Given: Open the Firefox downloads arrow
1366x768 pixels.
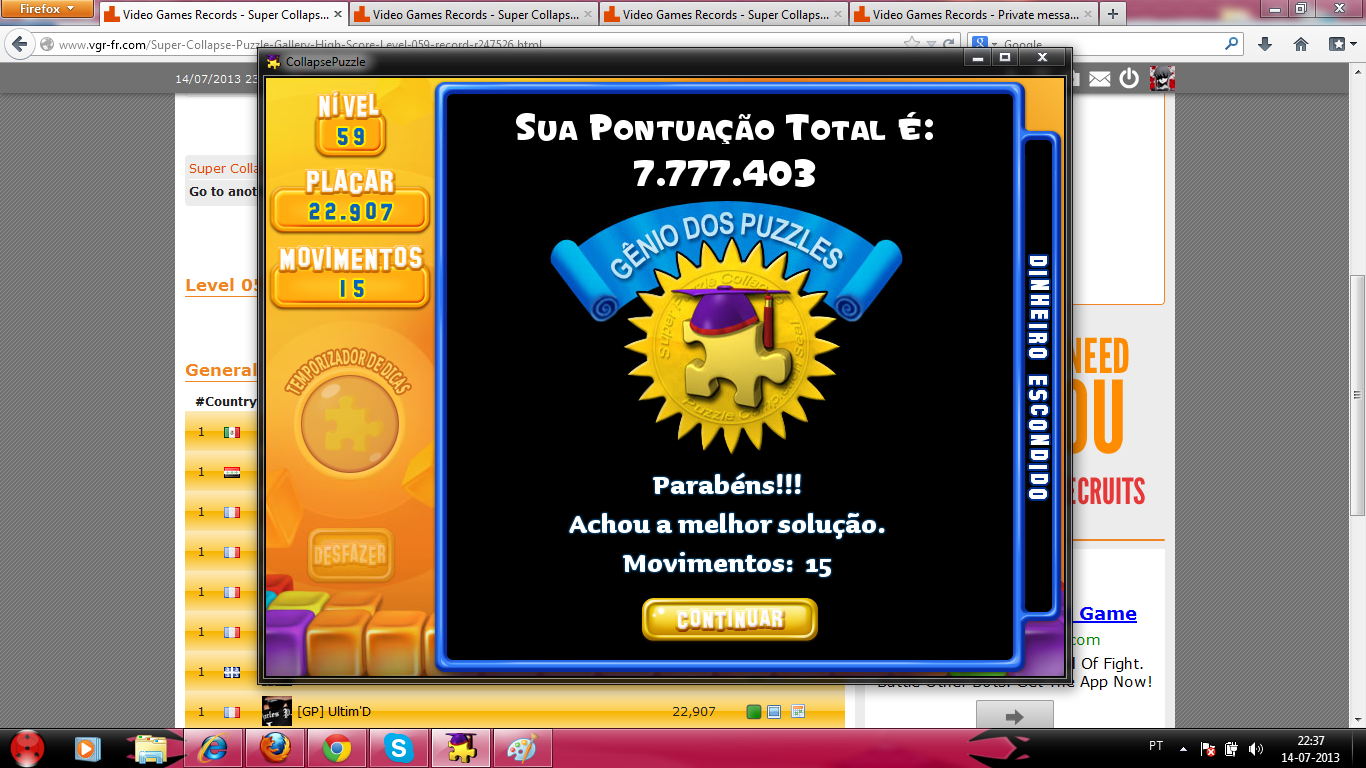Looking at the screenshot, I should [1265, 44].
